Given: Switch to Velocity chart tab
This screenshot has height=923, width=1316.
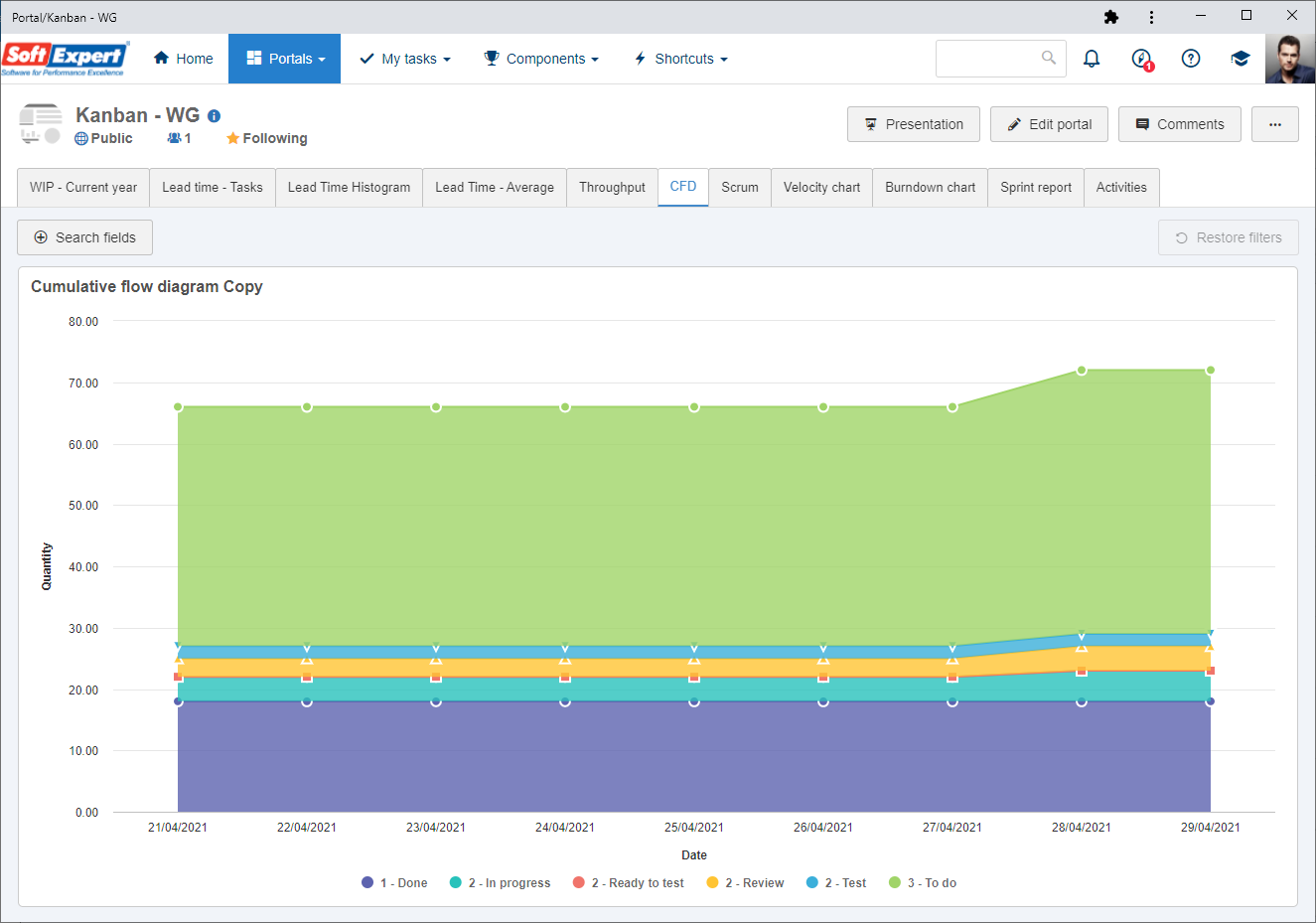Looking at the screenshot, I should tap(821, 187).
